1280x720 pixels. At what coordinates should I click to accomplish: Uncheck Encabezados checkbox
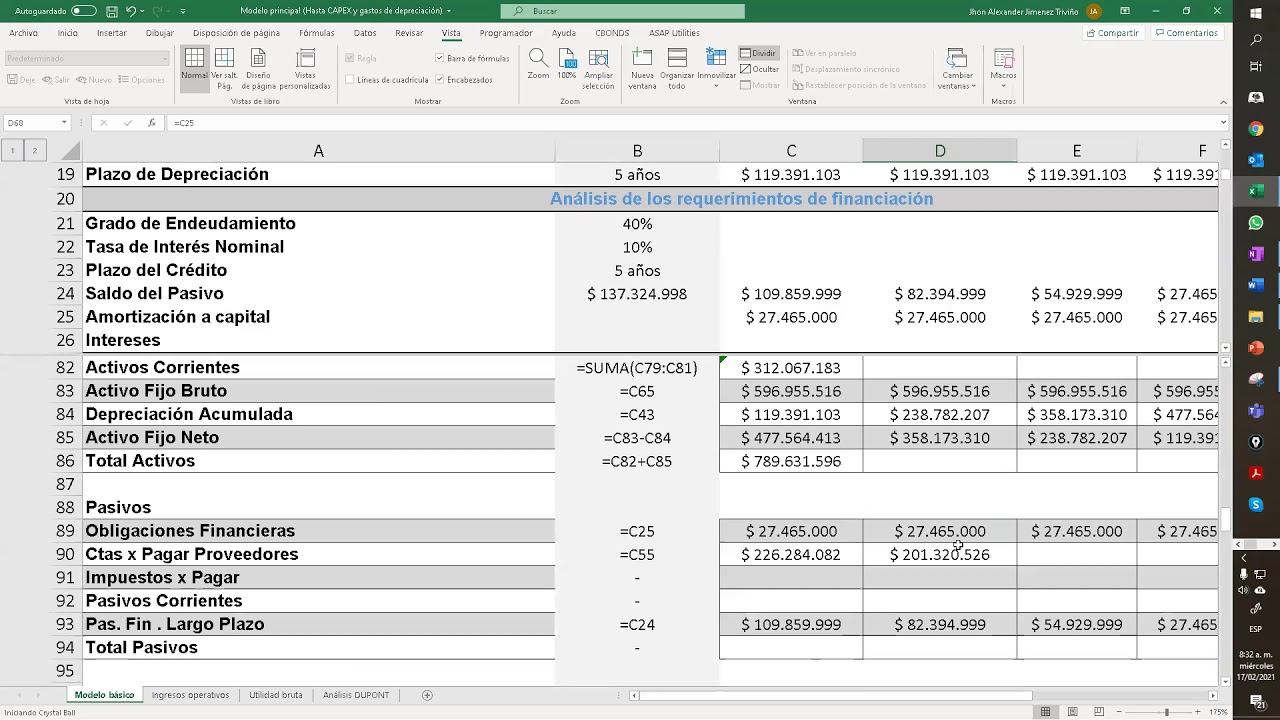440,79
